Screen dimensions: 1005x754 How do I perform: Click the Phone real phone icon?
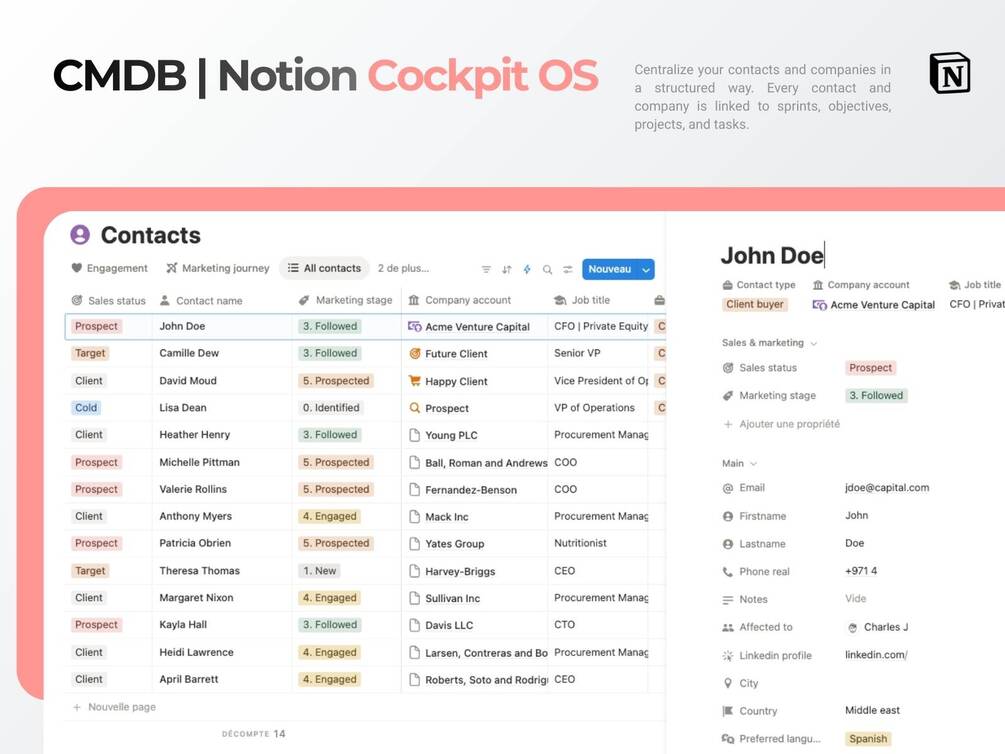click(x=727, y=572)
